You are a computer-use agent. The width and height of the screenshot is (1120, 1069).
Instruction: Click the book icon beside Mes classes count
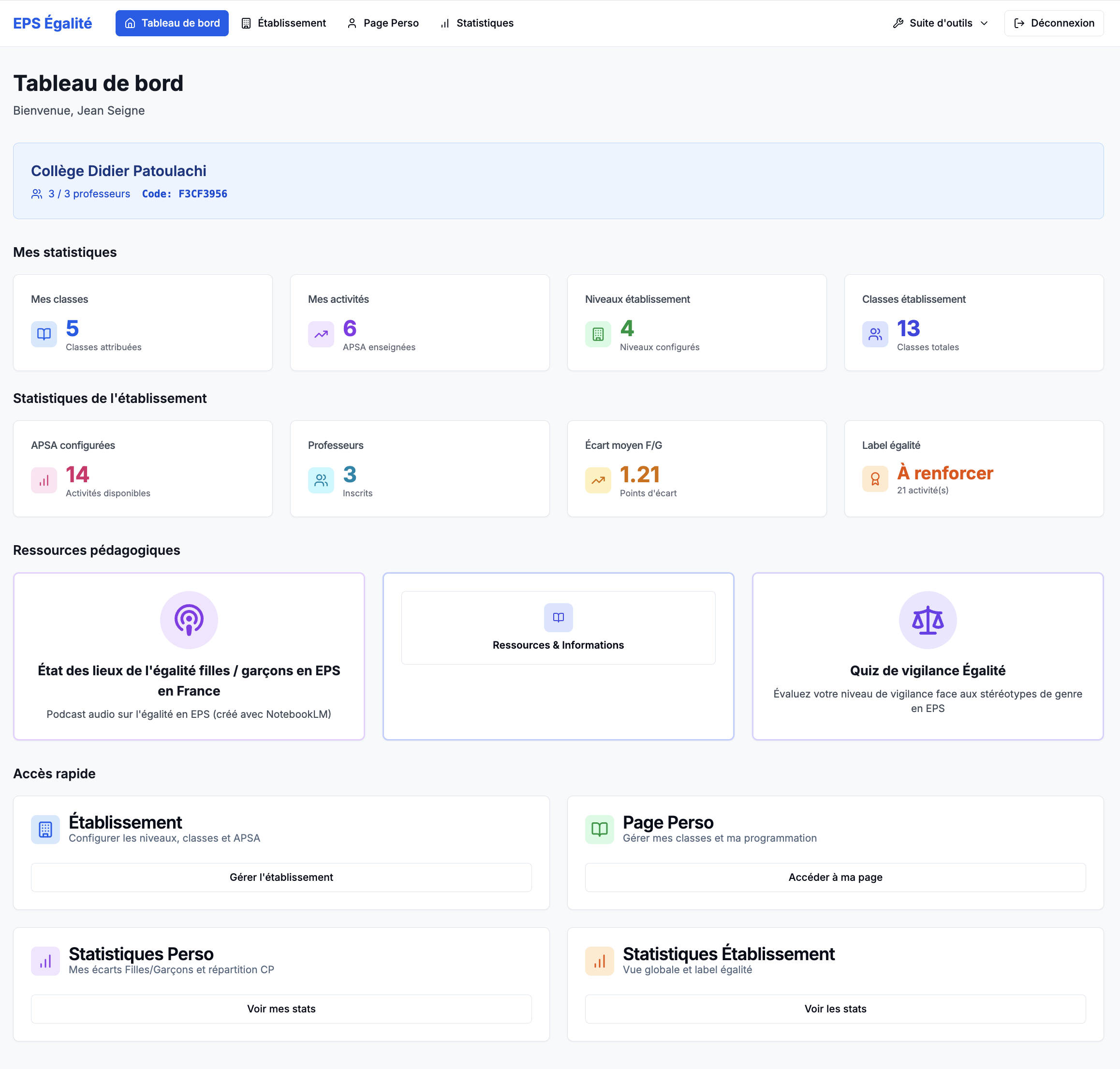pos(44,334)
